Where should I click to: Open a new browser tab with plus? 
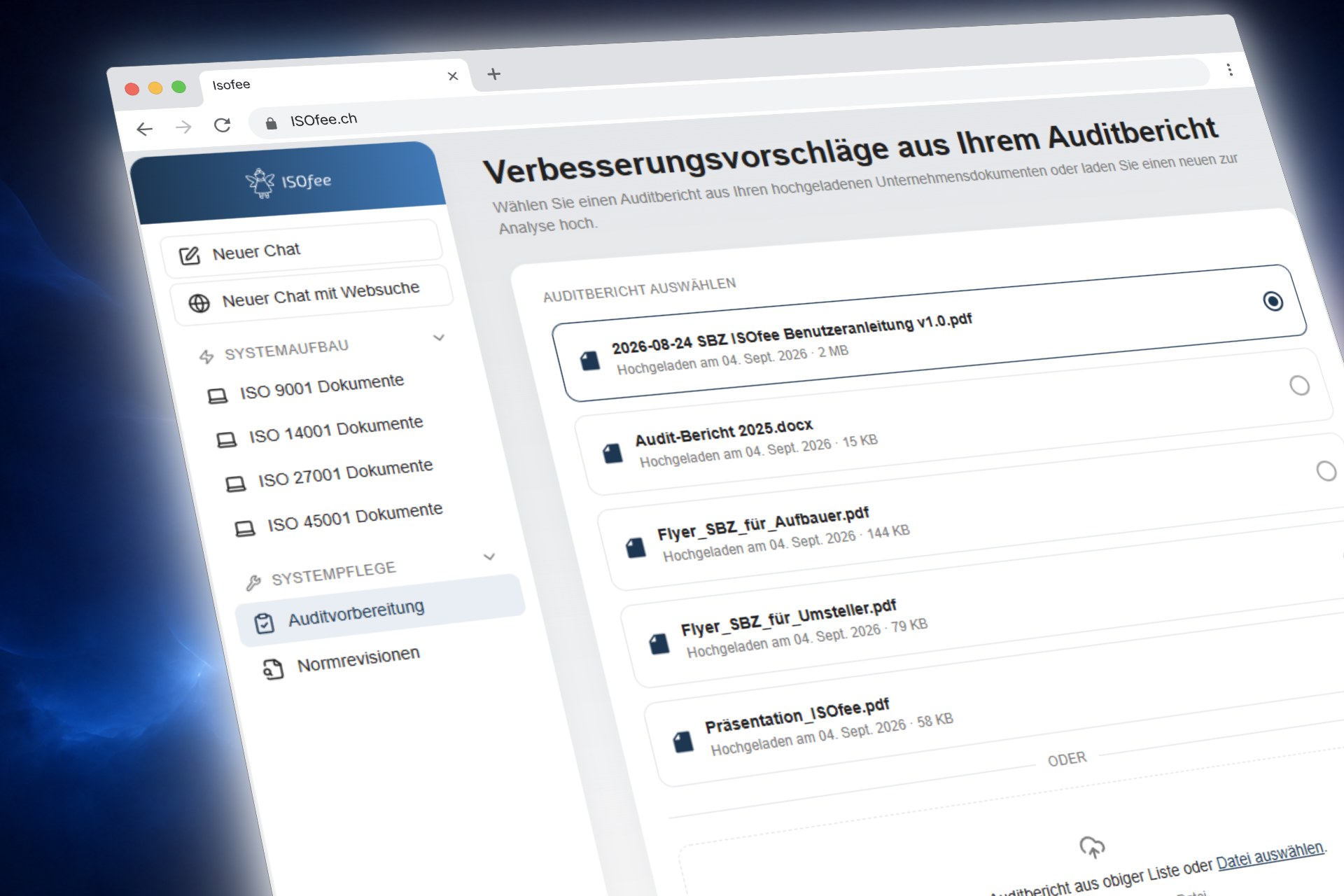coord(494,73)
